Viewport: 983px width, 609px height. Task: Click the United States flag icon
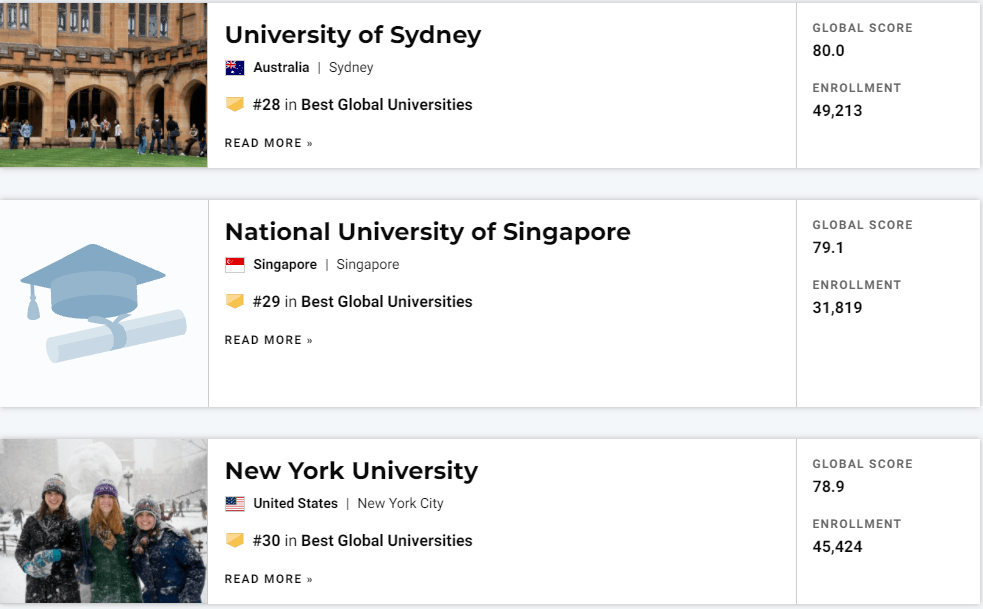pyautogui.click(x=234, y=504)
